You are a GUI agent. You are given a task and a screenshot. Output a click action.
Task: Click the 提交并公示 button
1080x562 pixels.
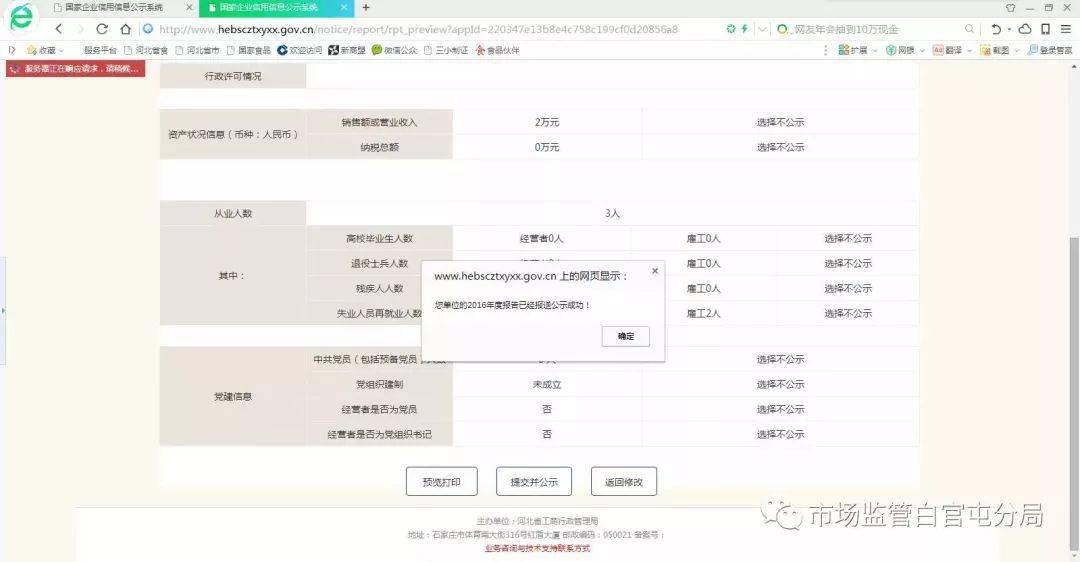(534, 481)
